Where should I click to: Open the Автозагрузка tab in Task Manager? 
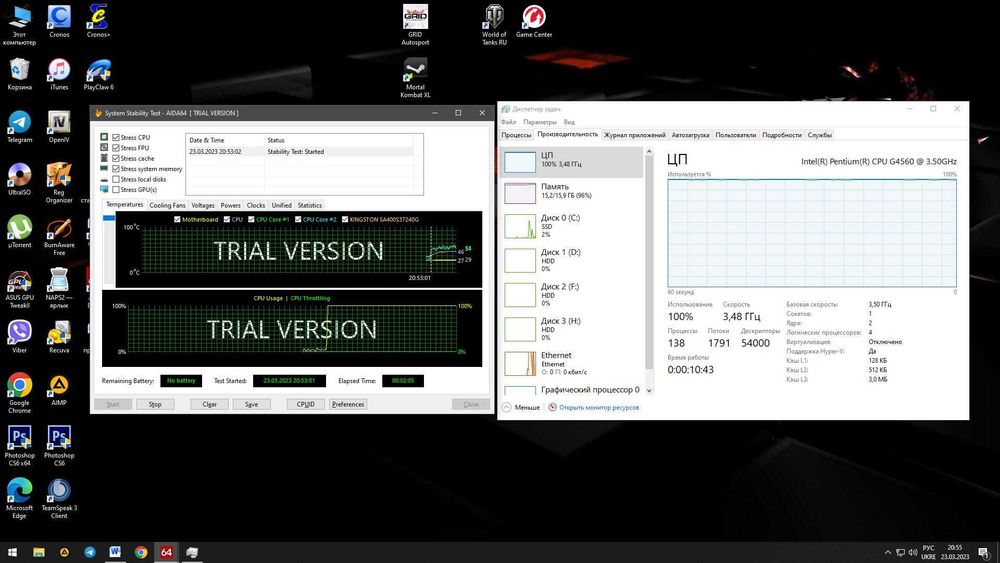[691, 135]
